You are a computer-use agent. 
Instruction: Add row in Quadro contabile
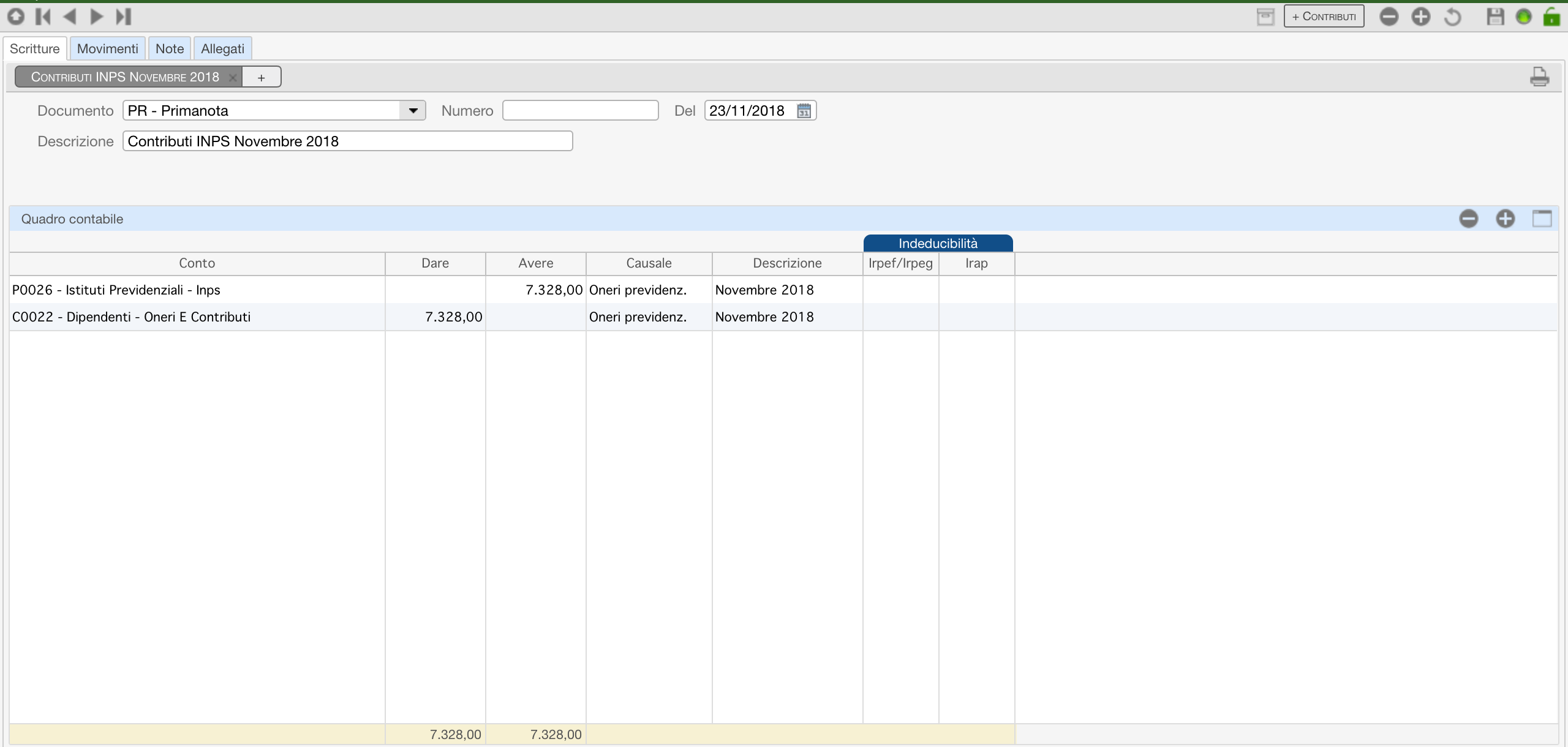[1506, 219]
